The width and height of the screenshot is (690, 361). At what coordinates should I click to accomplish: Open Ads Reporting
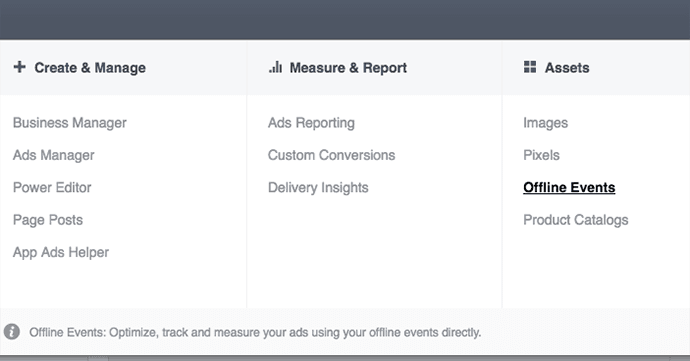pos(311,123)
